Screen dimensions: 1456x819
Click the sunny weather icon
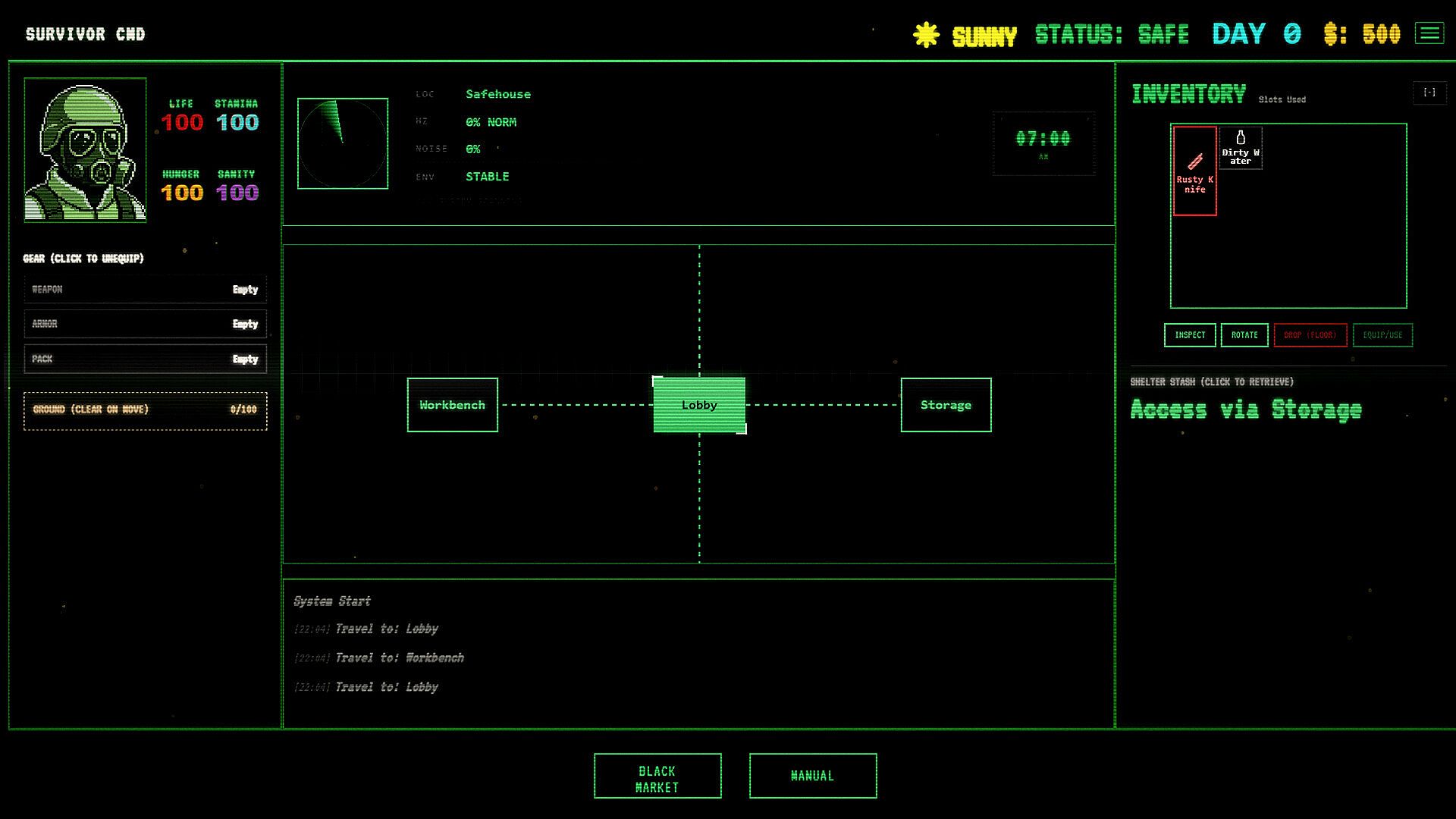pos(926,35)
